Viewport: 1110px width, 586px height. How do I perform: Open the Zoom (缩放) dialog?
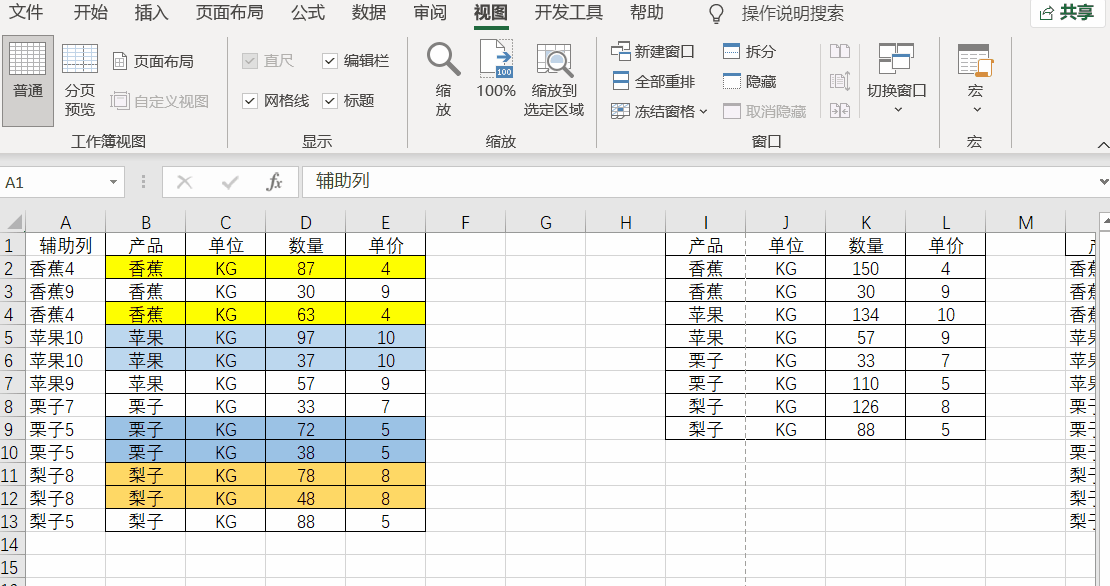click(443, 79)
